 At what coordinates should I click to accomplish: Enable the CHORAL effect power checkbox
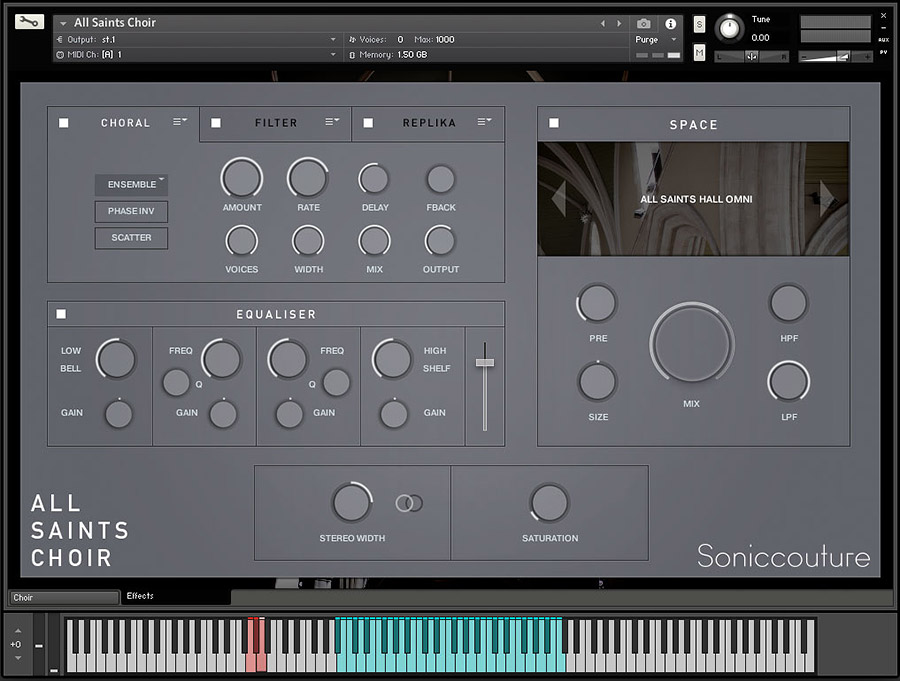coord(64,122)
